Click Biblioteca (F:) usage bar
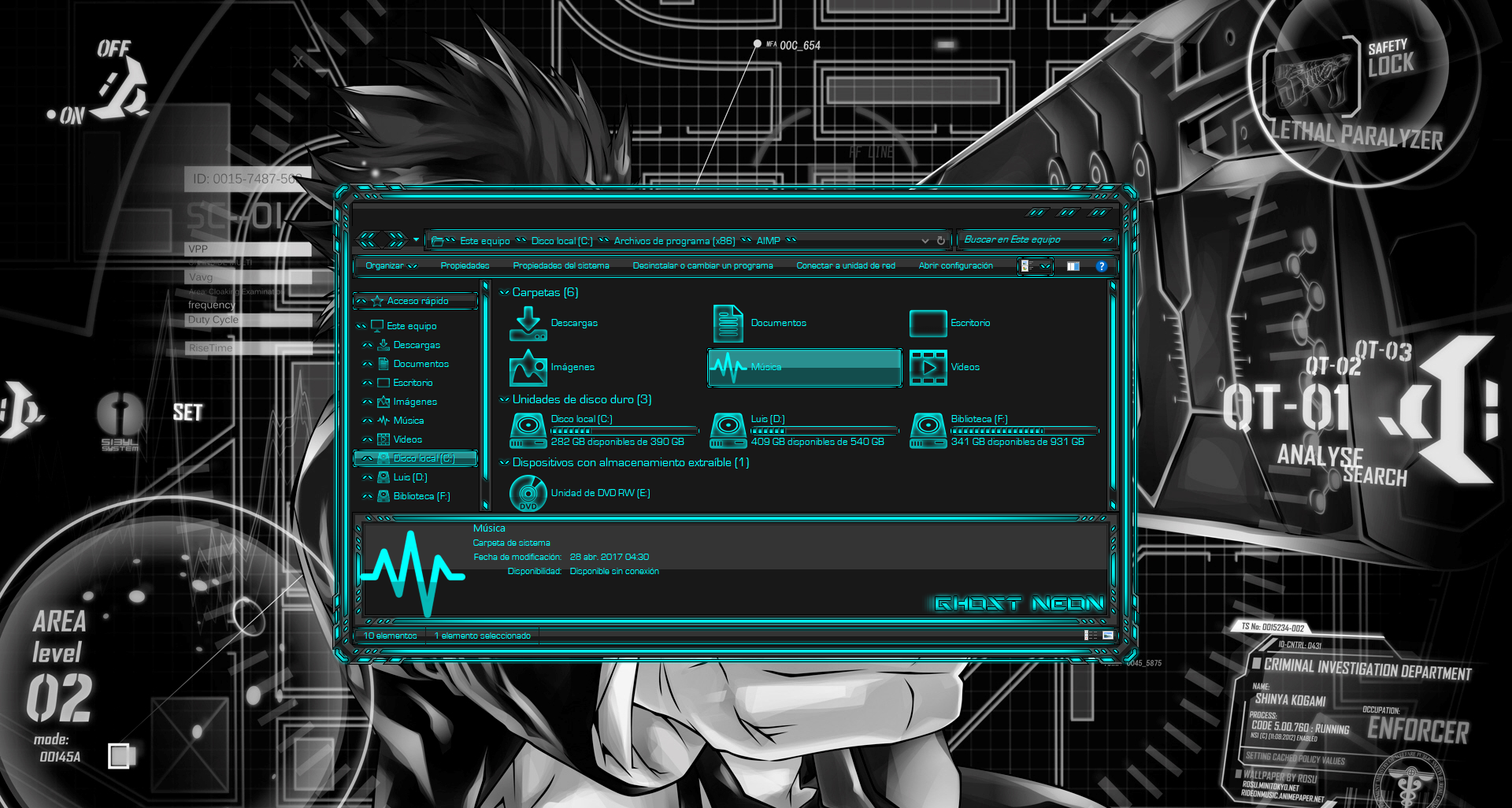Viewport: 1512px width, 808px height. 1025,431
